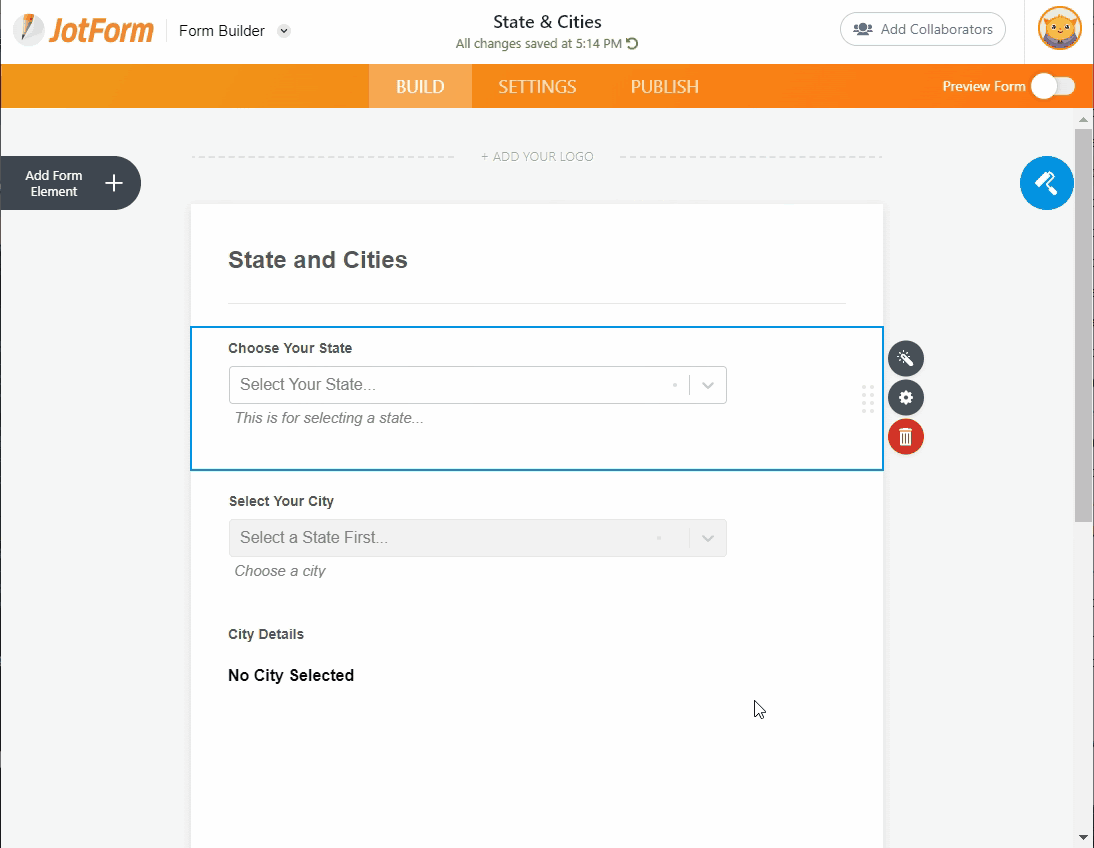
Task: Open the Select Your State dropdown
Action: (477, 385)
